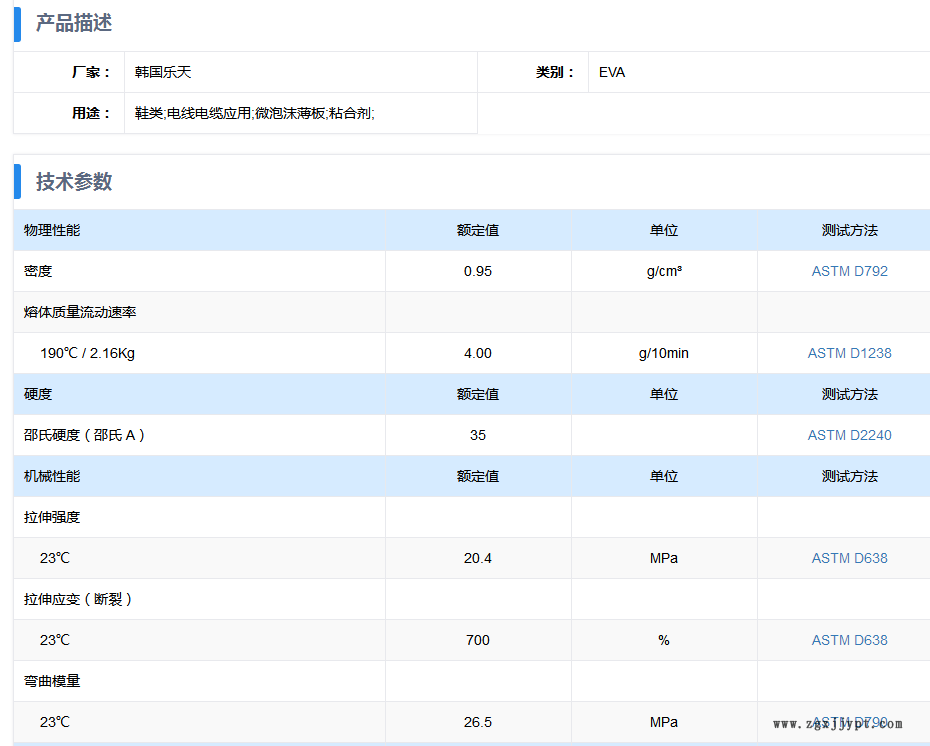The image size is (930, 746).
Task: Click the ASTM D2240 hardness test link
Action: [x=849, y=435]
